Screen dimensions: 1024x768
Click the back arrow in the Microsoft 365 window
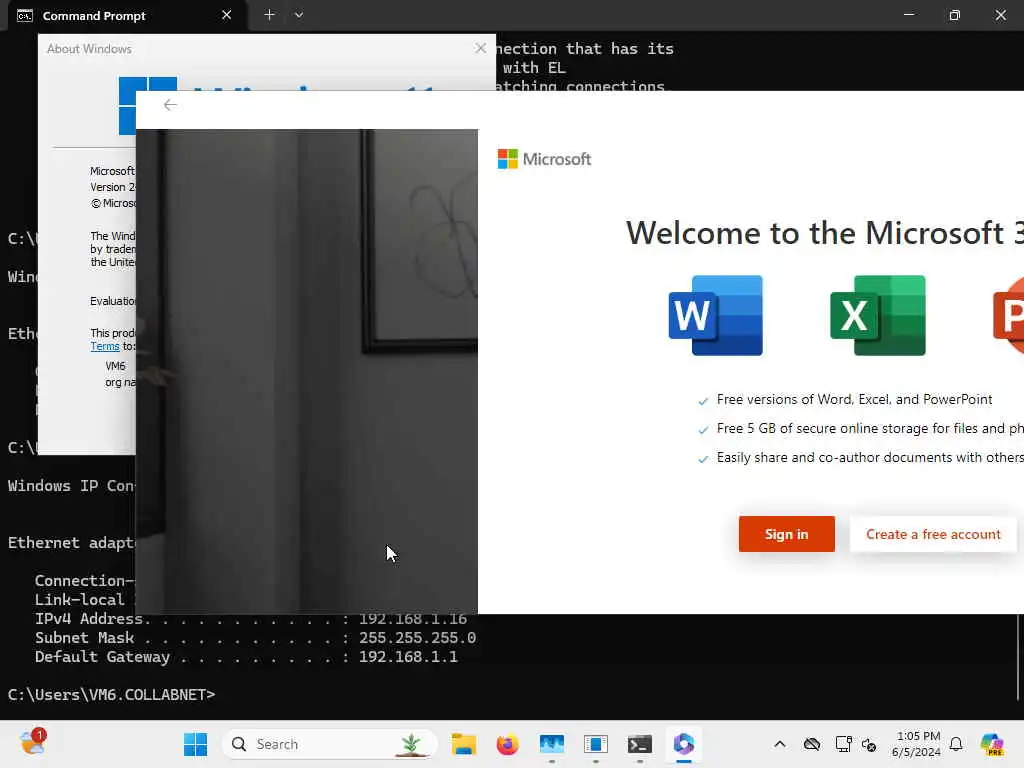point(170,105)
